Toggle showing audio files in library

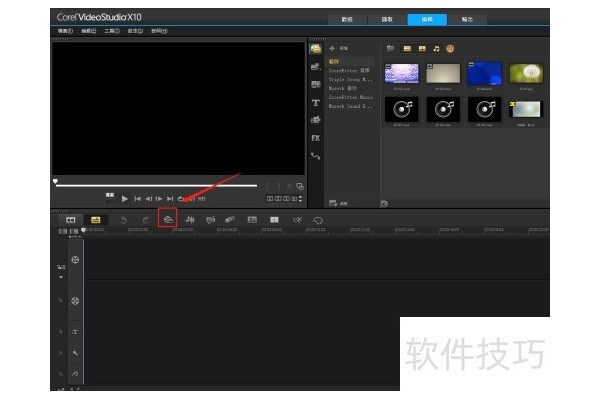coord(436,49)
